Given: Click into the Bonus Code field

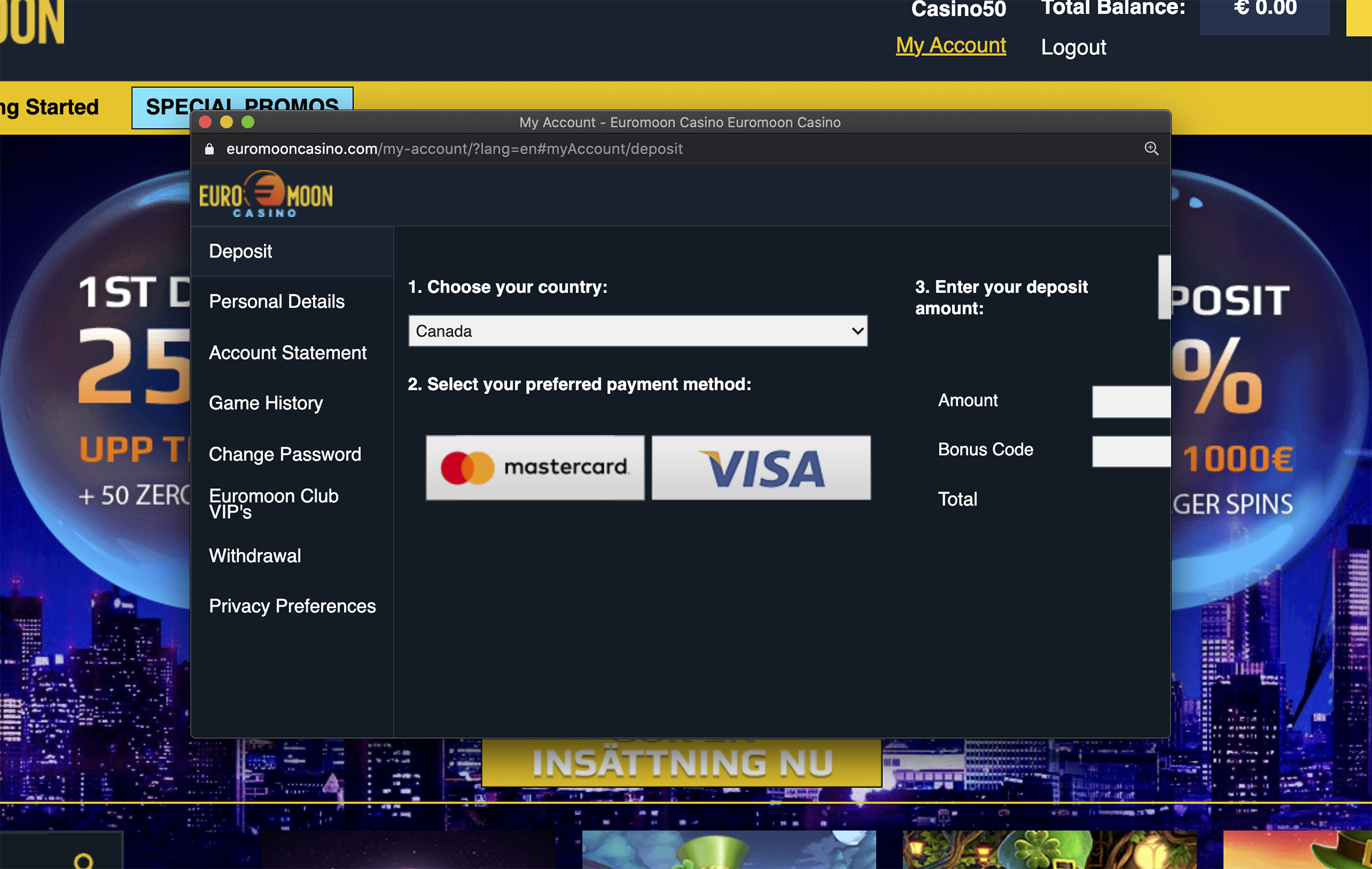Looking at the screenshot, I should (1131, 451).
